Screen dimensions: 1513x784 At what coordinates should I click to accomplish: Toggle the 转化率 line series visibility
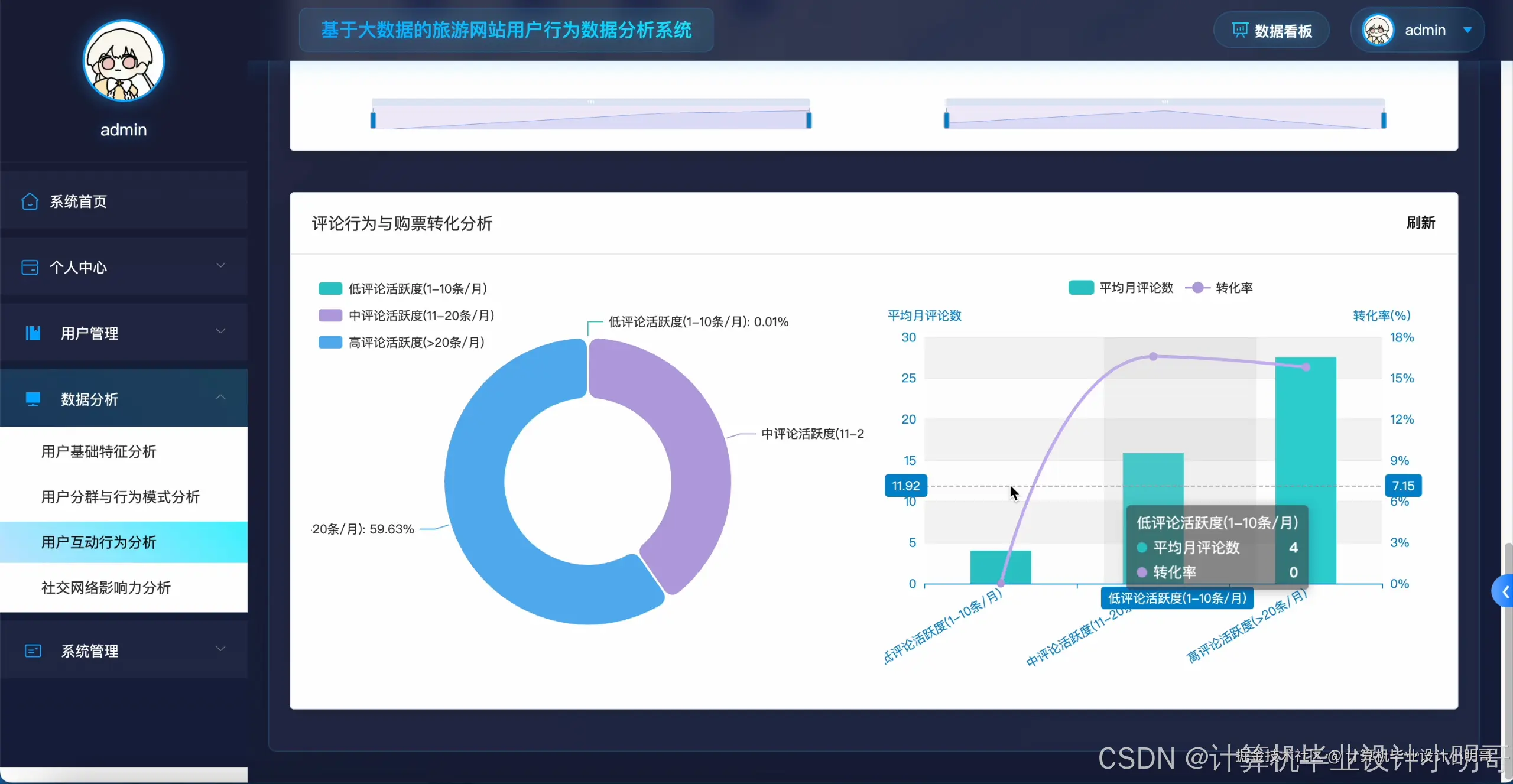point(1221,288)
